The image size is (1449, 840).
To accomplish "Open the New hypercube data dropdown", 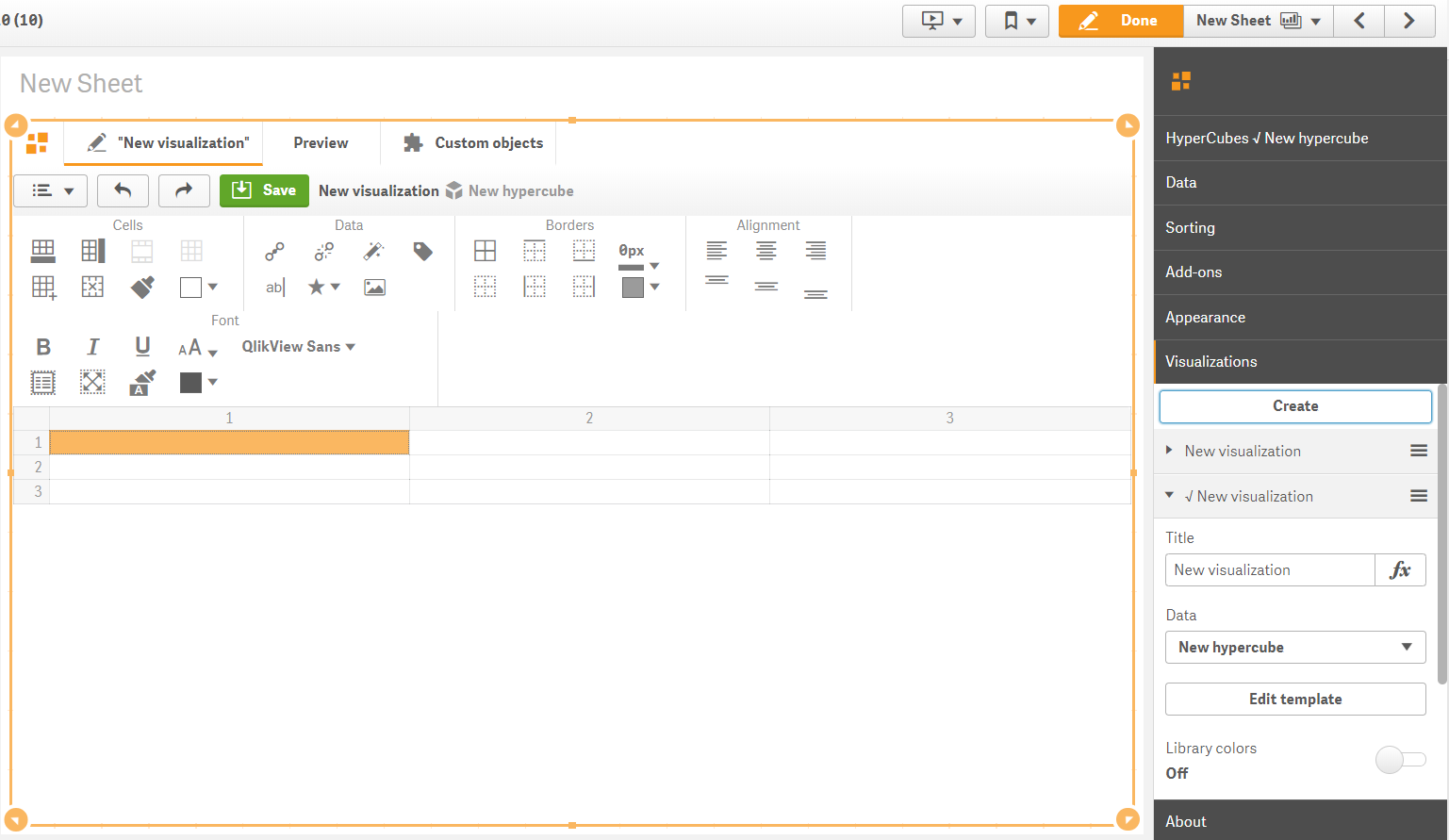I will point(1295,648).
